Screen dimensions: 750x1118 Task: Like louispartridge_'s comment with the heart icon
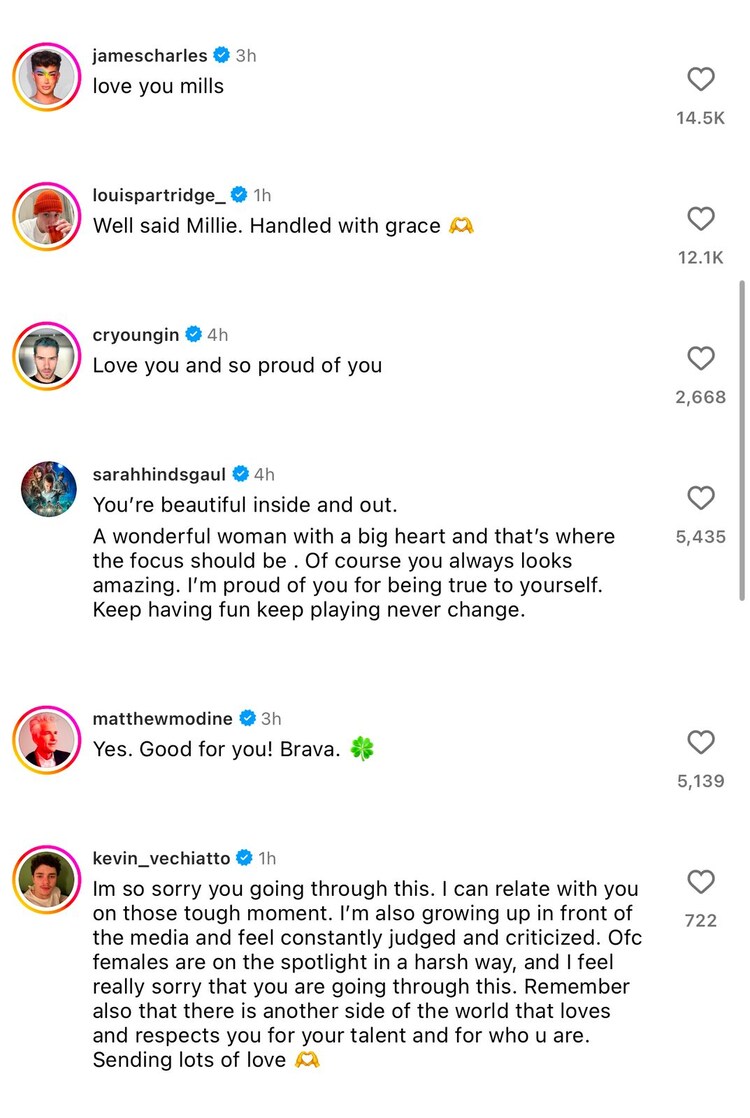[x=701, y=220]
